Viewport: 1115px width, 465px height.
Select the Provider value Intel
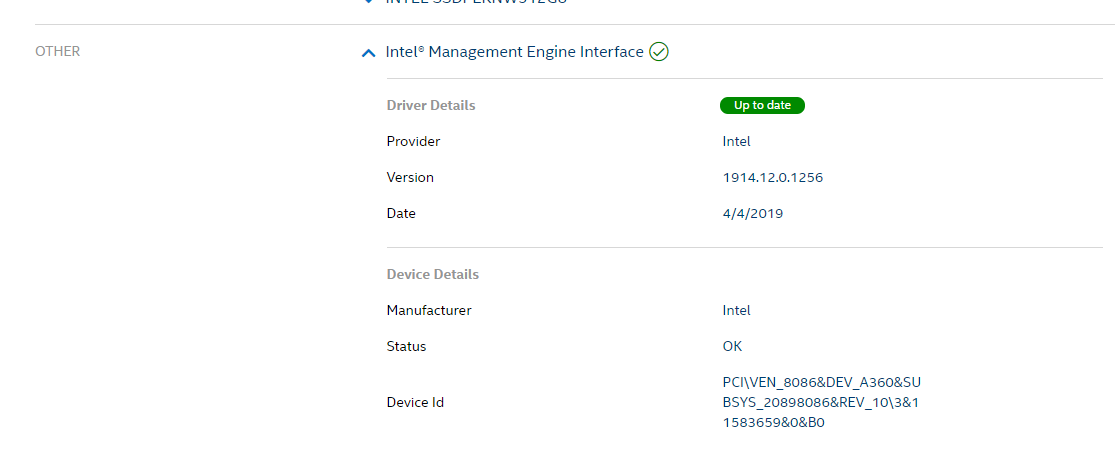click(737, 141)
